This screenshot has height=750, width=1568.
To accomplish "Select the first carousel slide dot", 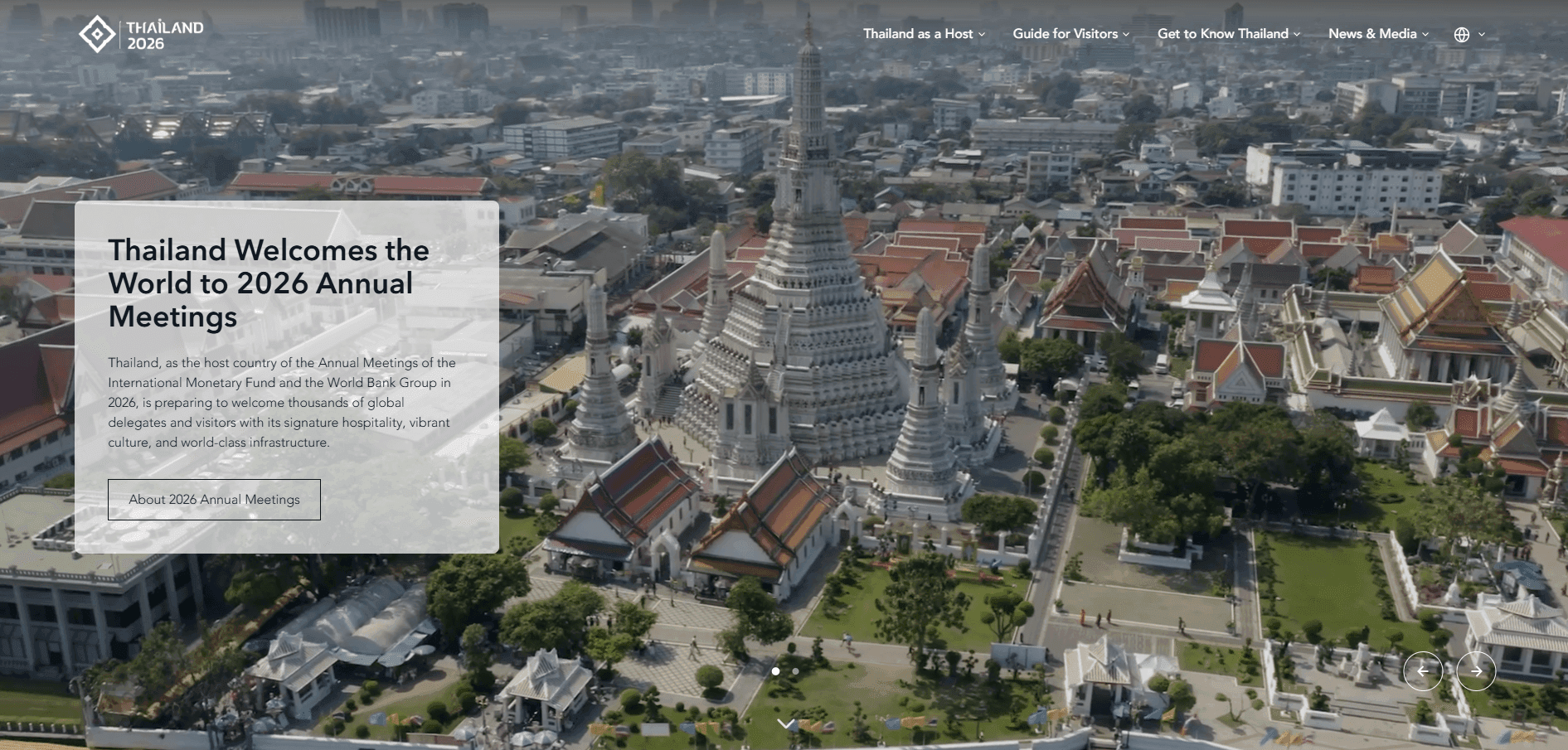I will pyautogui.click(x=775, y=671).
